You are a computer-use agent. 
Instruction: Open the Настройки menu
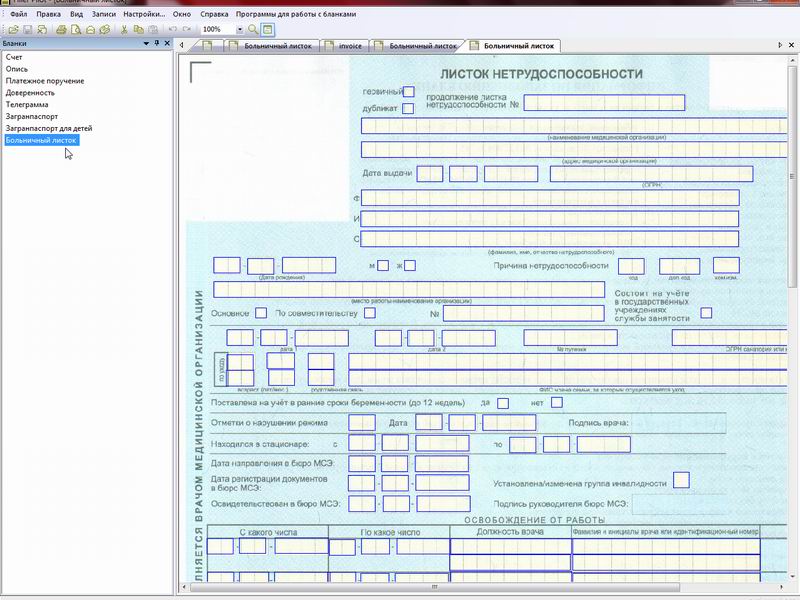[144, 14]
